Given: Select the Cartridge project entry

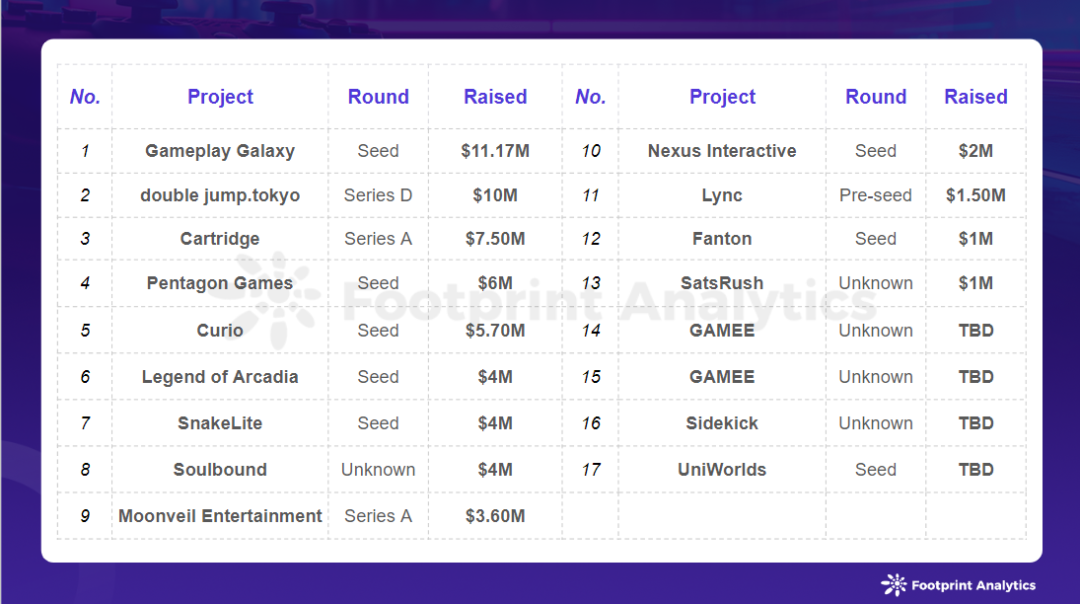Looking at the screenshot, I should 220,239.
